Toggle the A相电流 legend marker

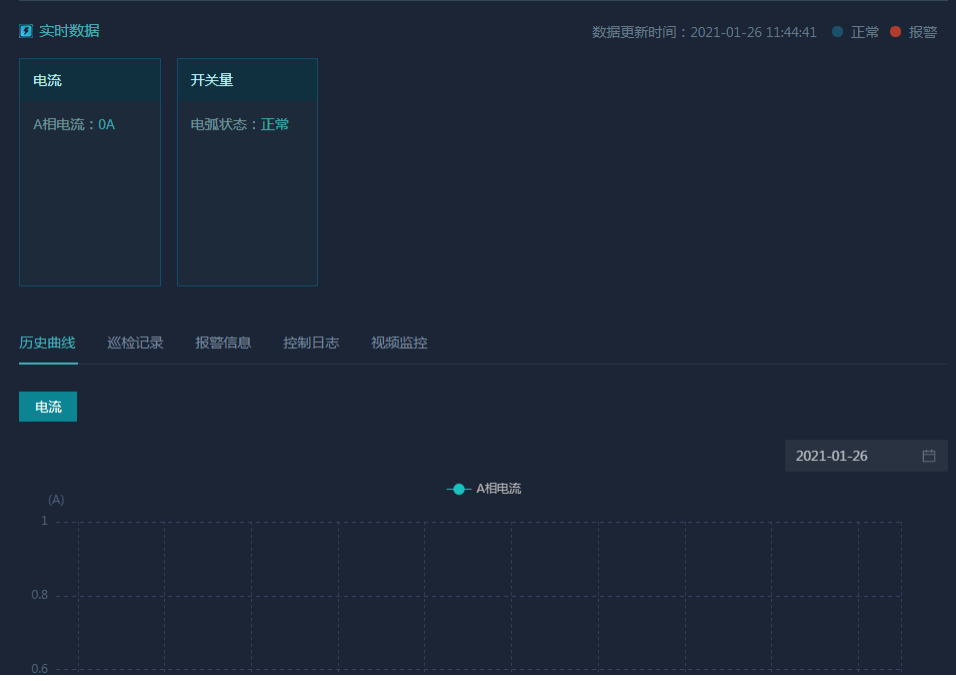(x=458, y=489)
